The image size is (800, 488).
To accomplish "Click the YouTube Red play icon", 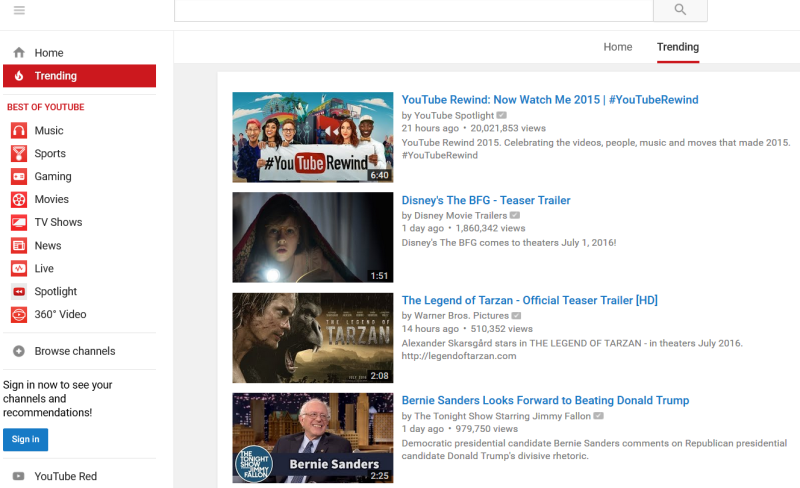I will 19,476.
